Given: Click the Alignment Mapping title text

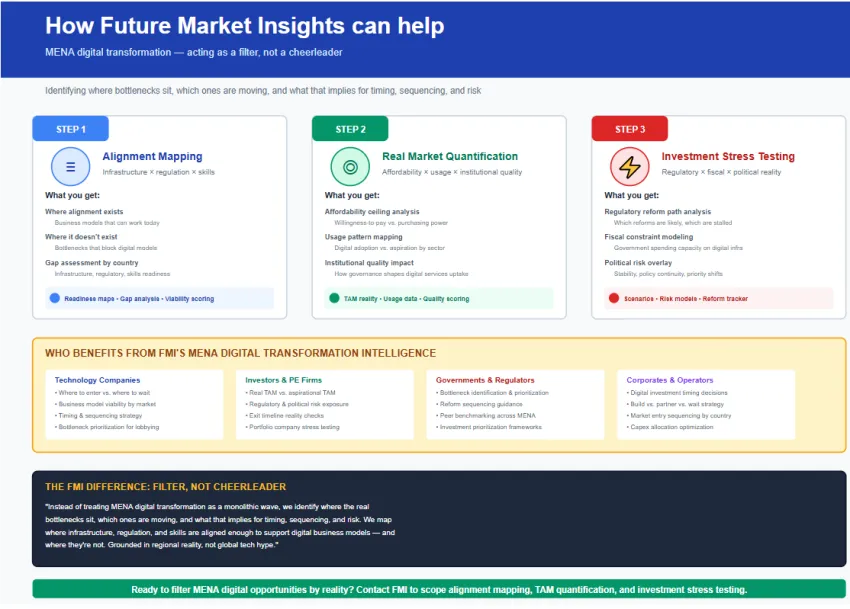Looking at the screenshot, I should pyautogui.click(x=152, y=157).
